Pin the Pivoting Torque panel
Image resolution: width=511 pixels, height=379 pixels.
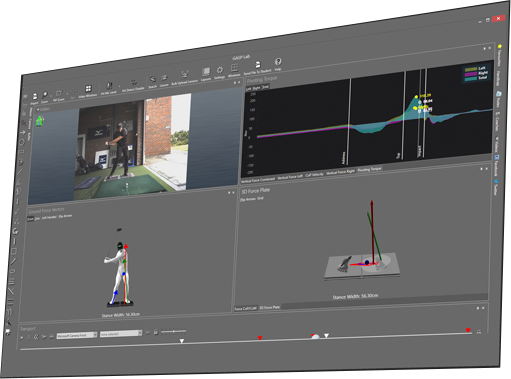pyautogui.click(x=484, y=49)
